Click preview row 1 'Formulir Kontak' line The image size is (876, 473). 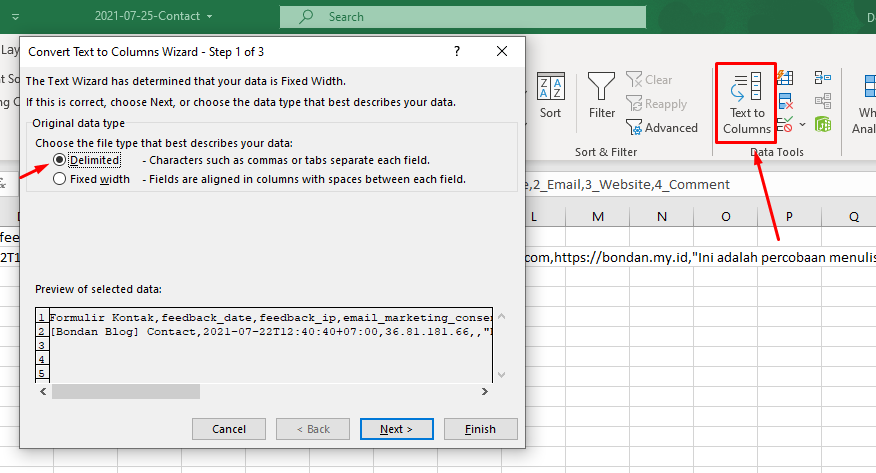tap(270, 317)
